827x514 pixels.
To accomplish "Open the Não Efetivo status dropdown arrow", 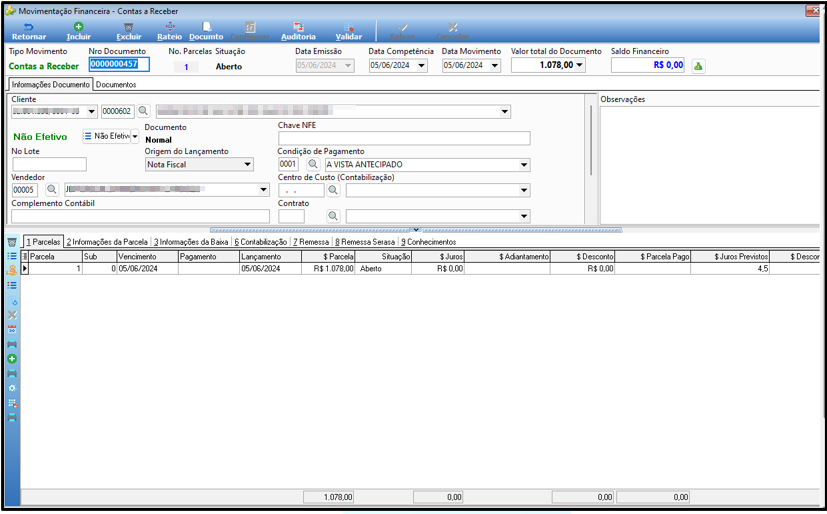I will [x=135, y=137].
